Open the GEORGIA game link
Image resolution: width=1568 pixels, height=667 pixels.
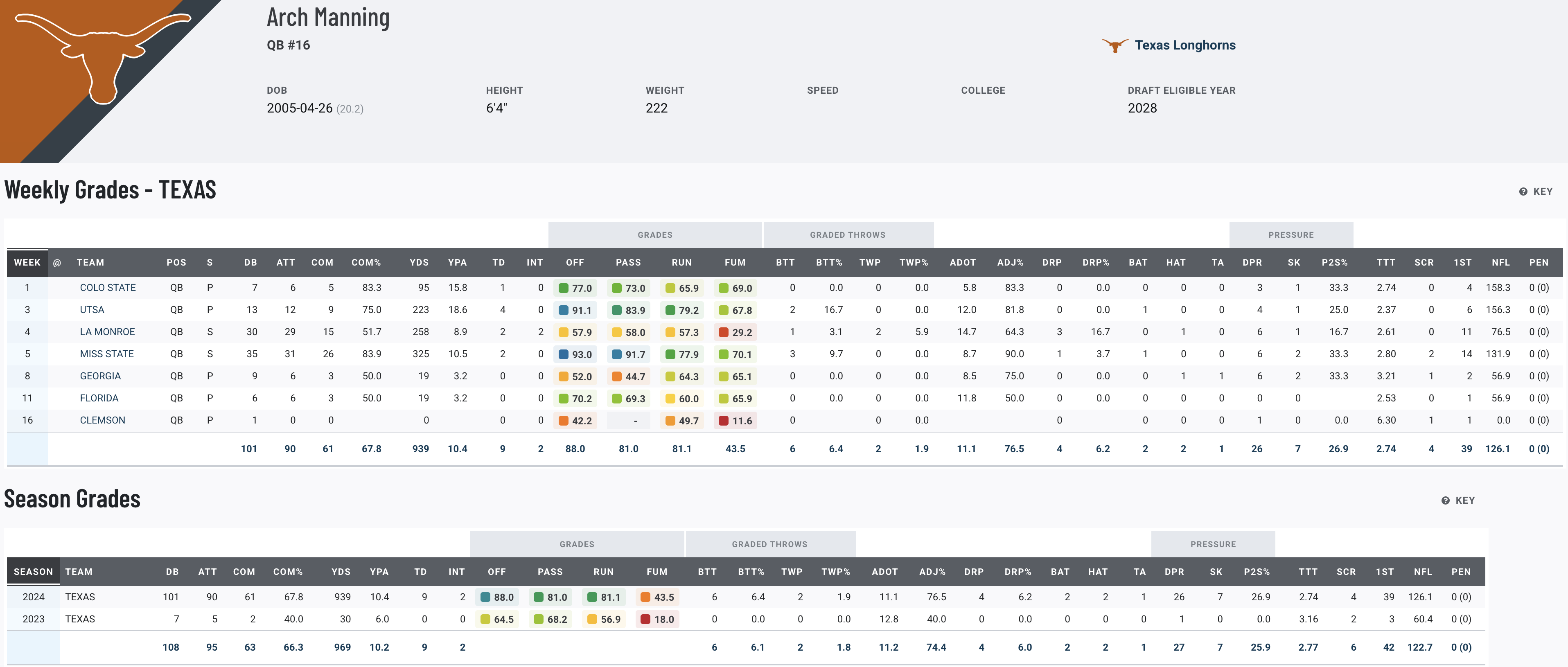(x=100, y=376)
